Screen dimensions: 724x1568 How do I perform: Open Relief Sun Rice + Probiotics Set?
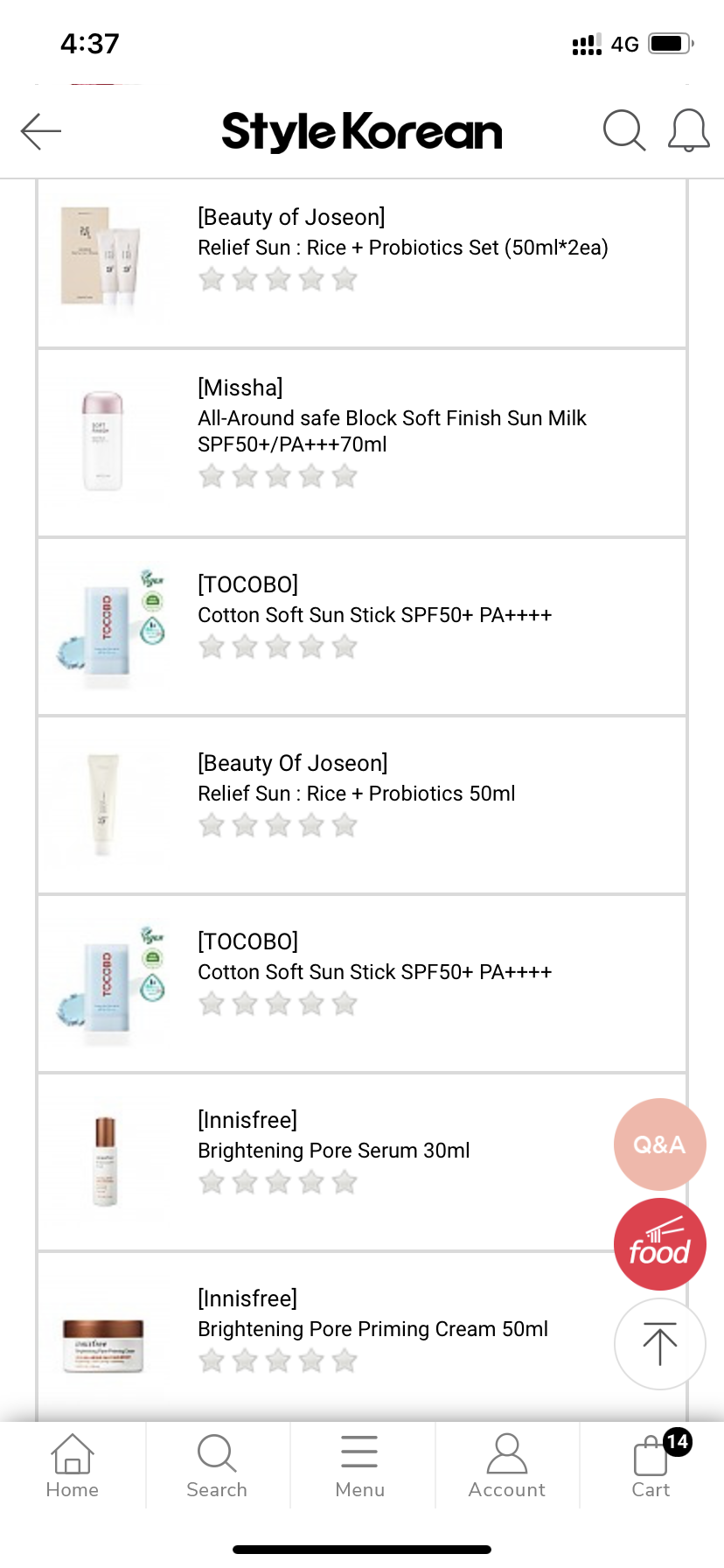(402, 248)
